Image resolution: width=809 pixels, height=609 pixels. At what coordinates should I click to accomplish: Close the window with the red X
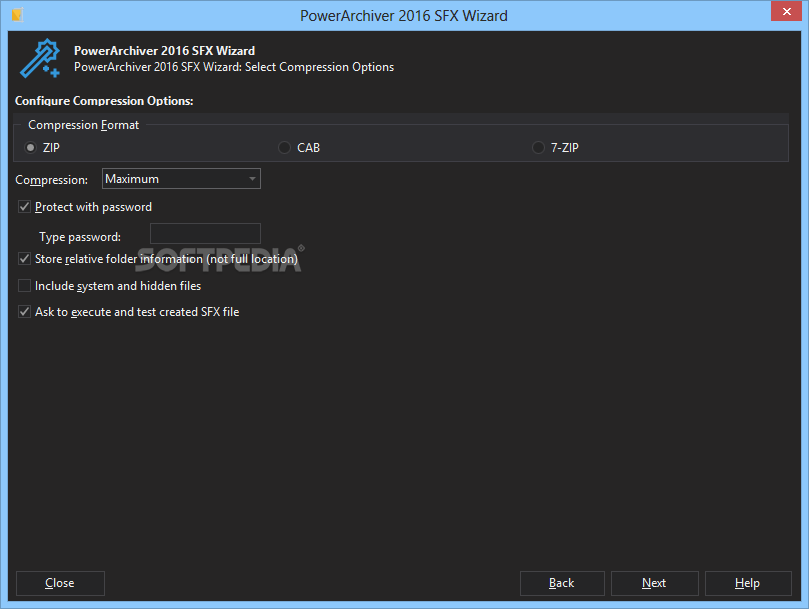pos(786,11)
